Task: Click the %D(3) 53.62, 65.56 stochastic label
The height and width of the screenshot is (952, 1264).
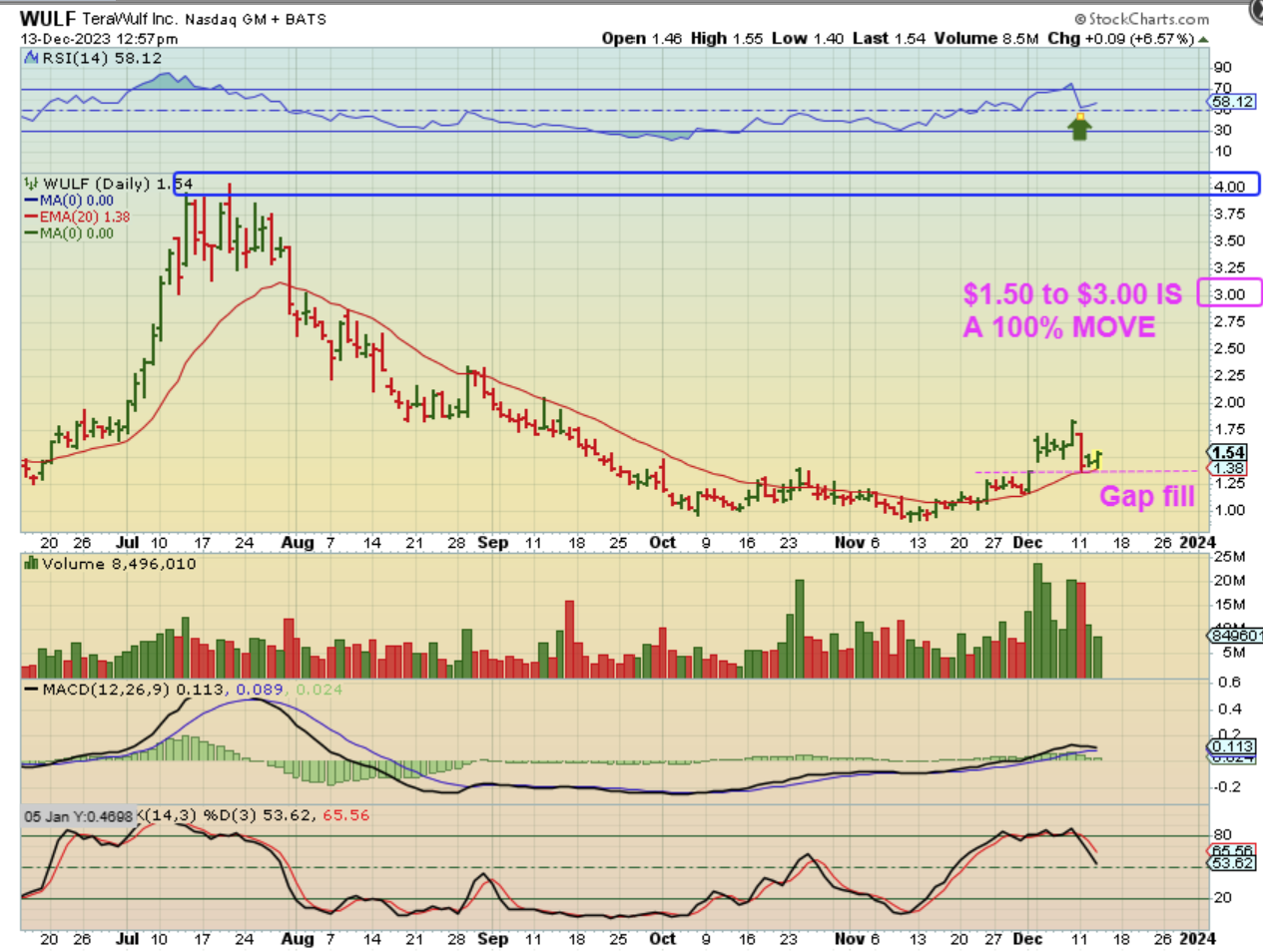Action: pos(287,815)
